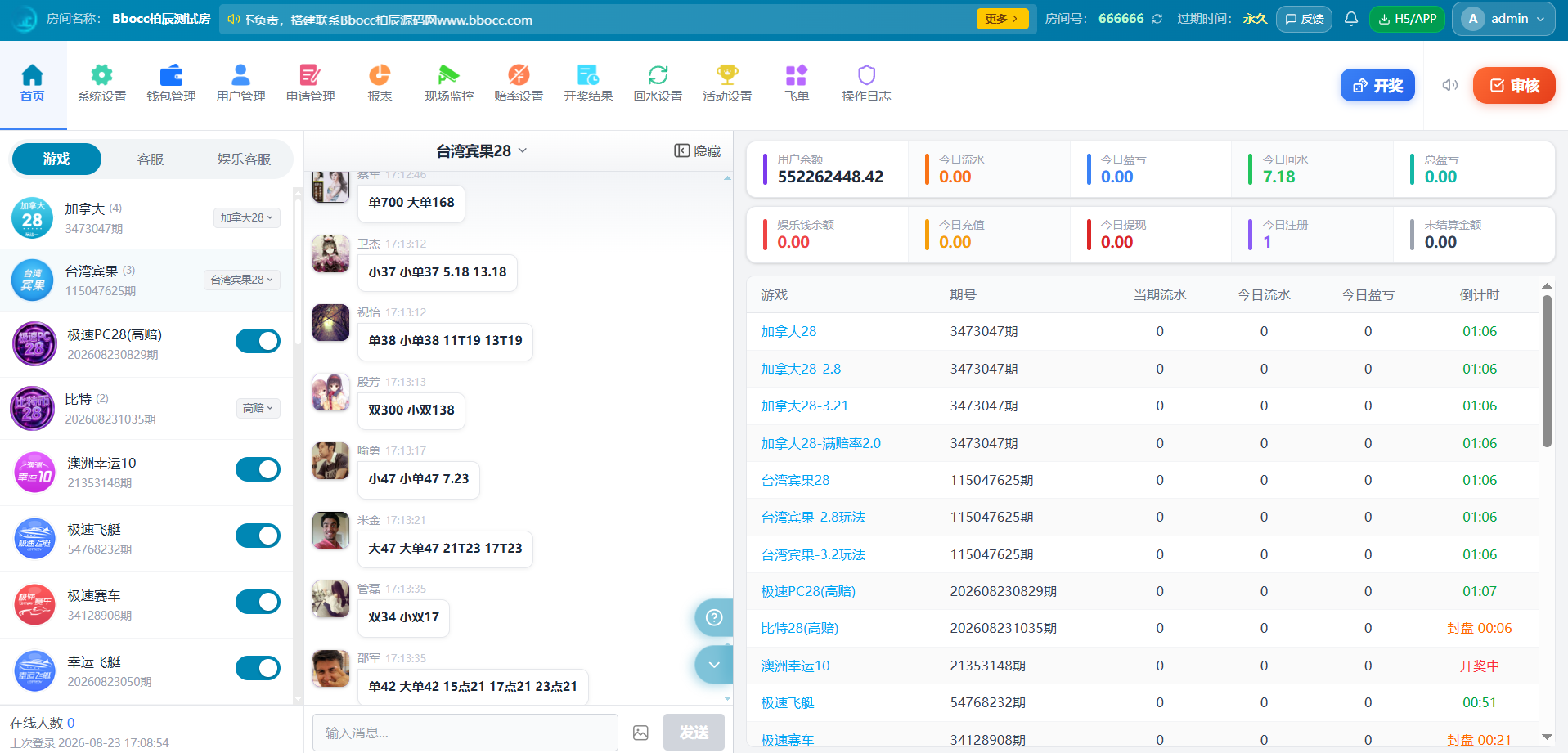Switch to the 客服 tab
Viewport: 1568px width, 753px height.
click(151, 159)
